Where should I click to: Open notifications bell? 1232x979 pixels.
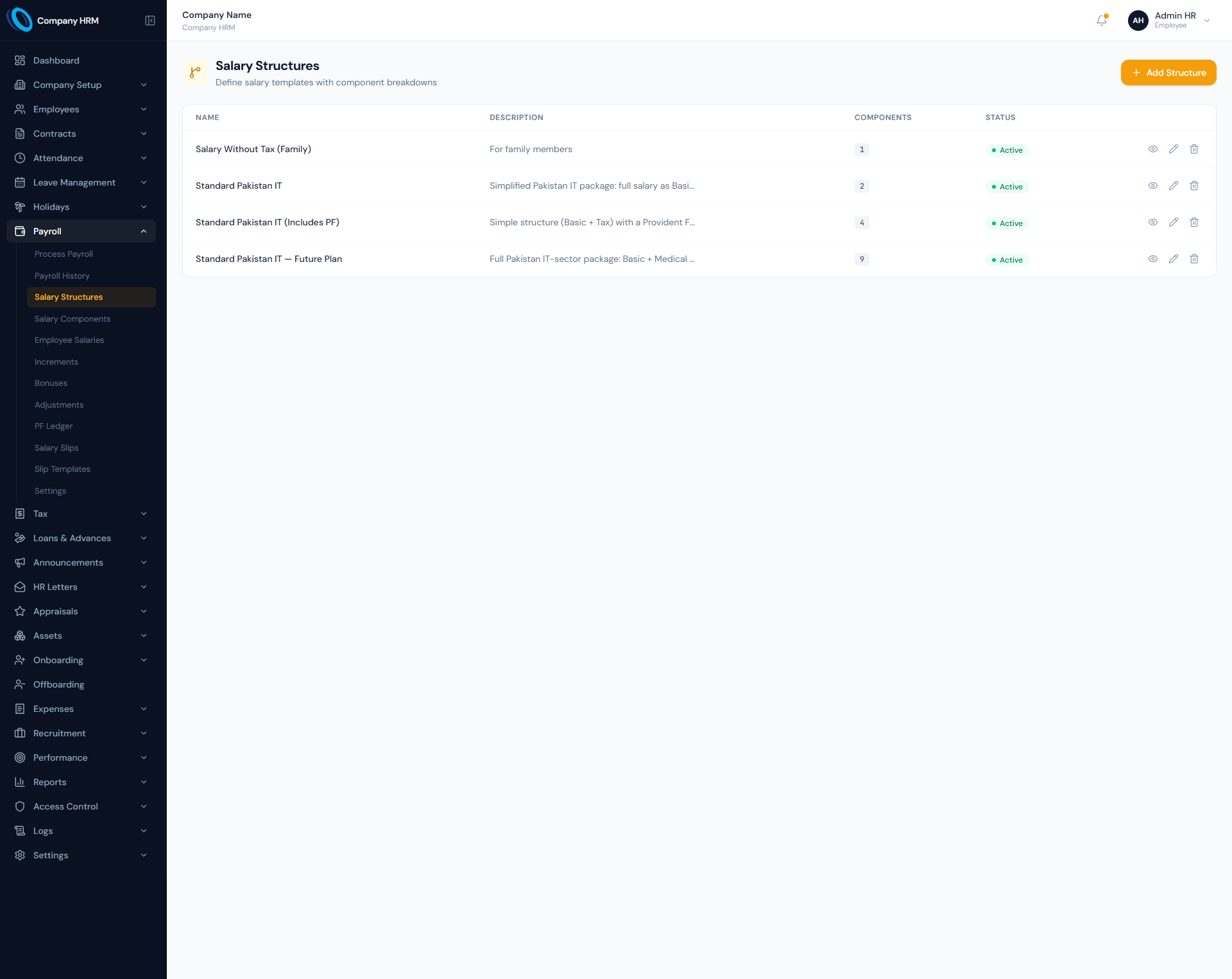click(x=1102, y=21)
